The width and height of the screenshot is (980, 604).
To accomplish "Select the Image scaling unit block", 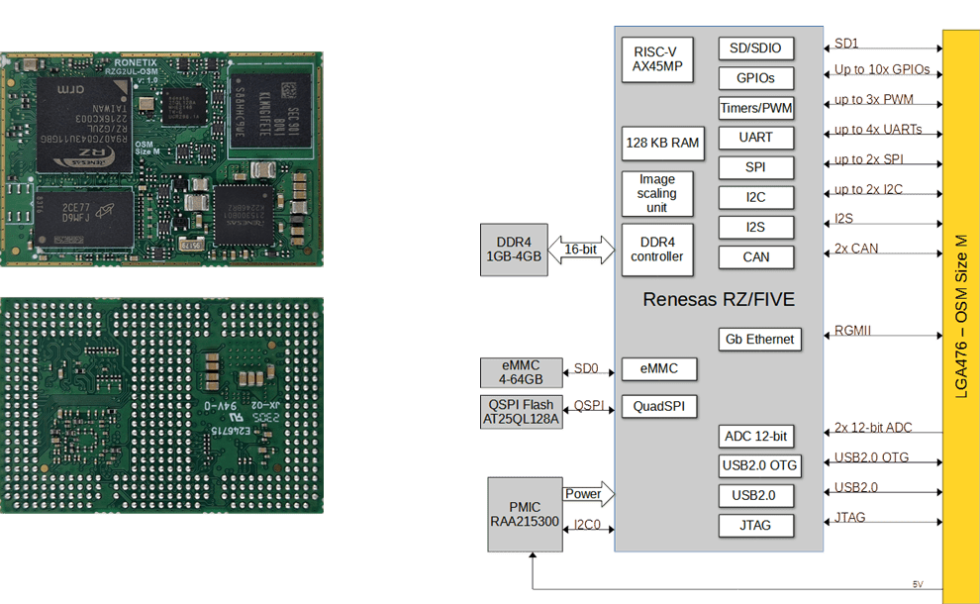I will coord(658,194).
